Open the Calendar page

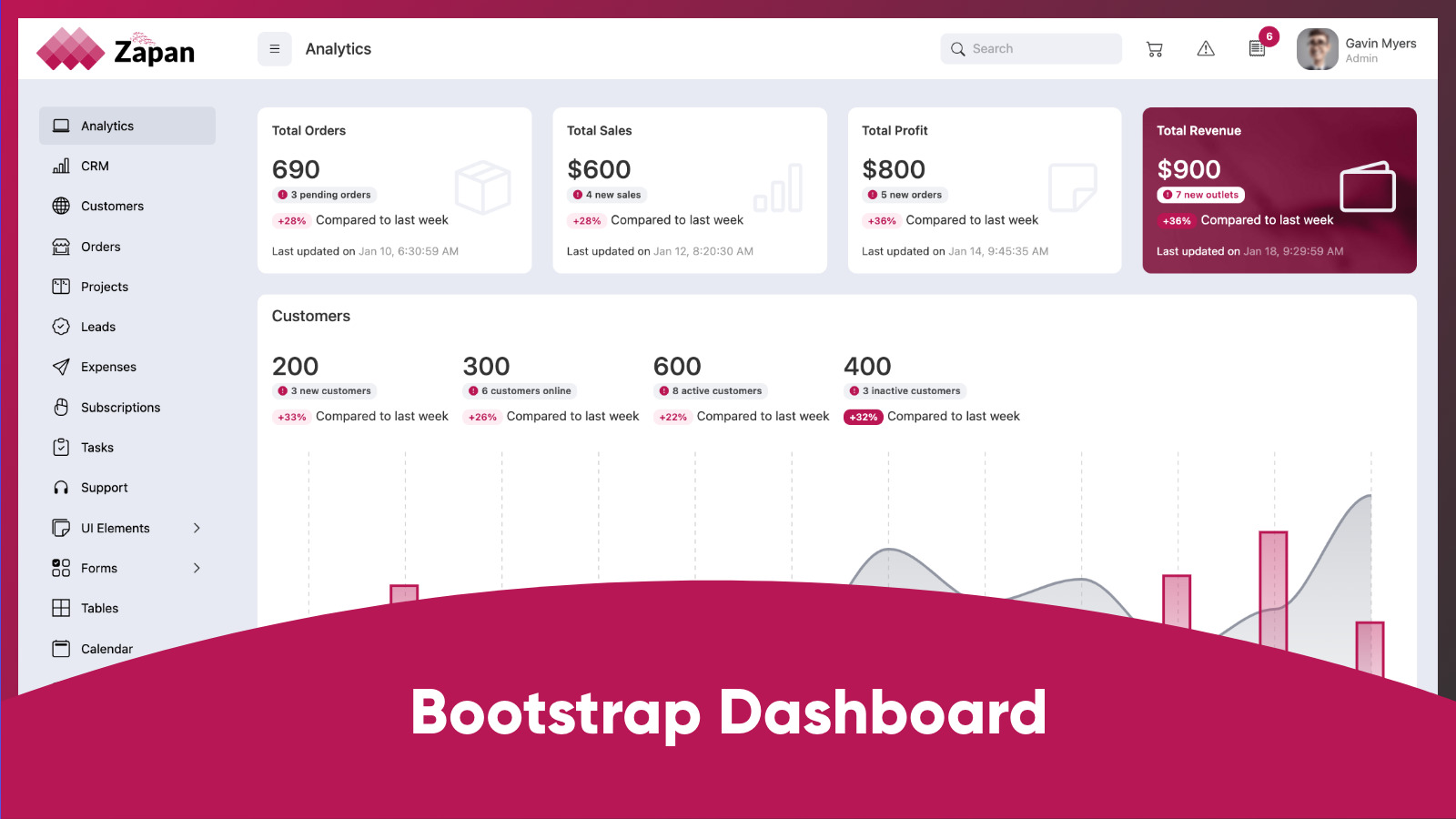106,648
